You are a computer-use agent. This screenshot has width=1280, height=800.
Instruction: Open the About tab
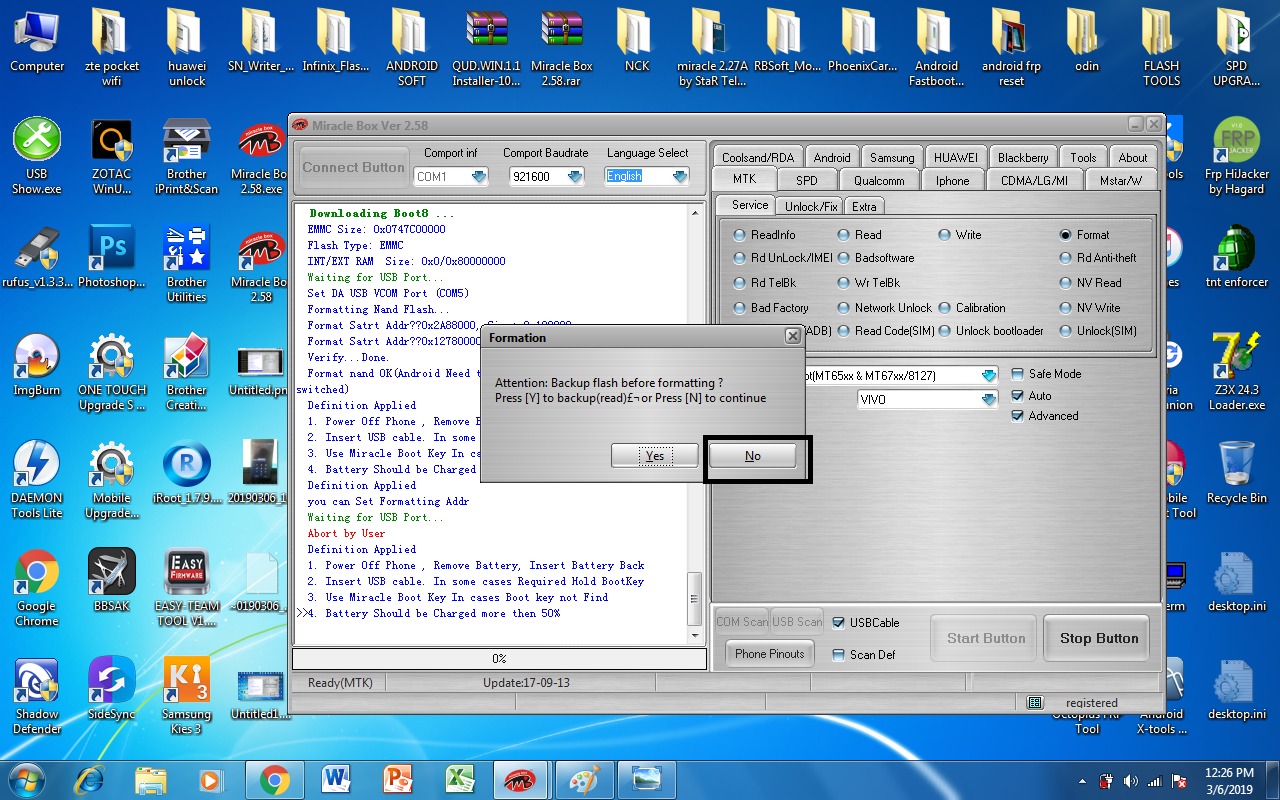coord(1133,158)
